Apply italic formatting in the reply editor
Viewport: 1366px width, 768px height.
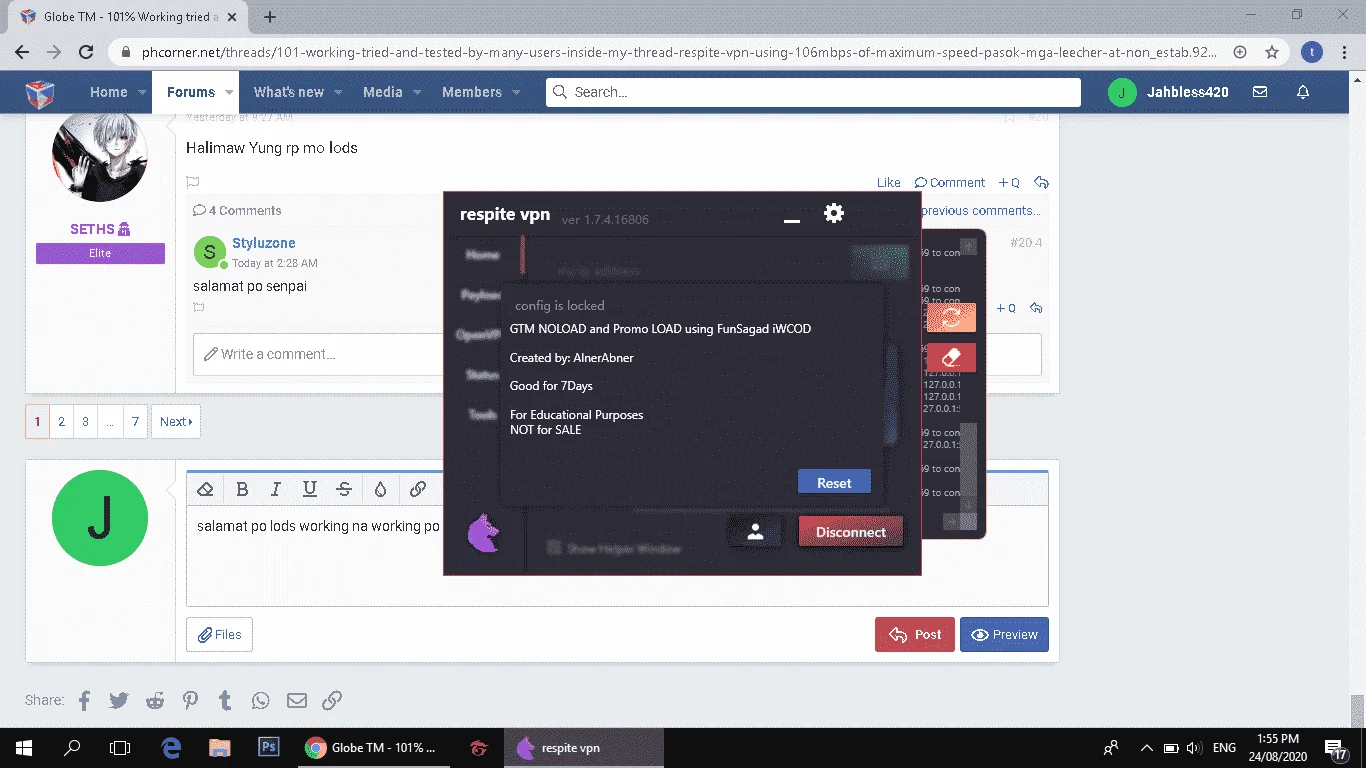[x=276, y=489]
